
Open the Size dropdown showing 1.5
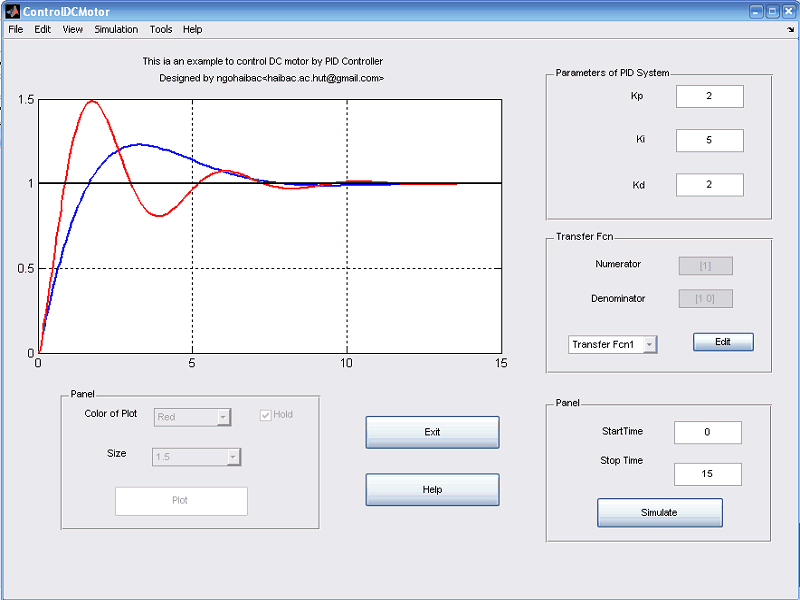[x=196, y=457]
